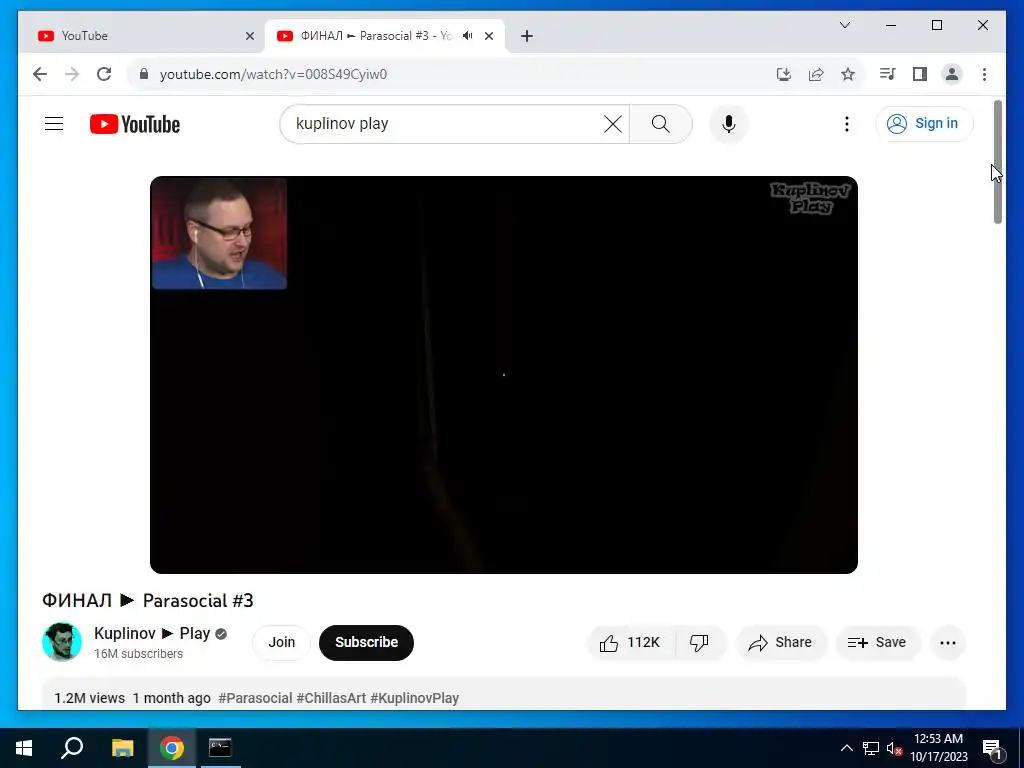This screenshot has height=768, width=1024.
Task: Click Chrome icon in taskbar
Action: tap(172, 748)
